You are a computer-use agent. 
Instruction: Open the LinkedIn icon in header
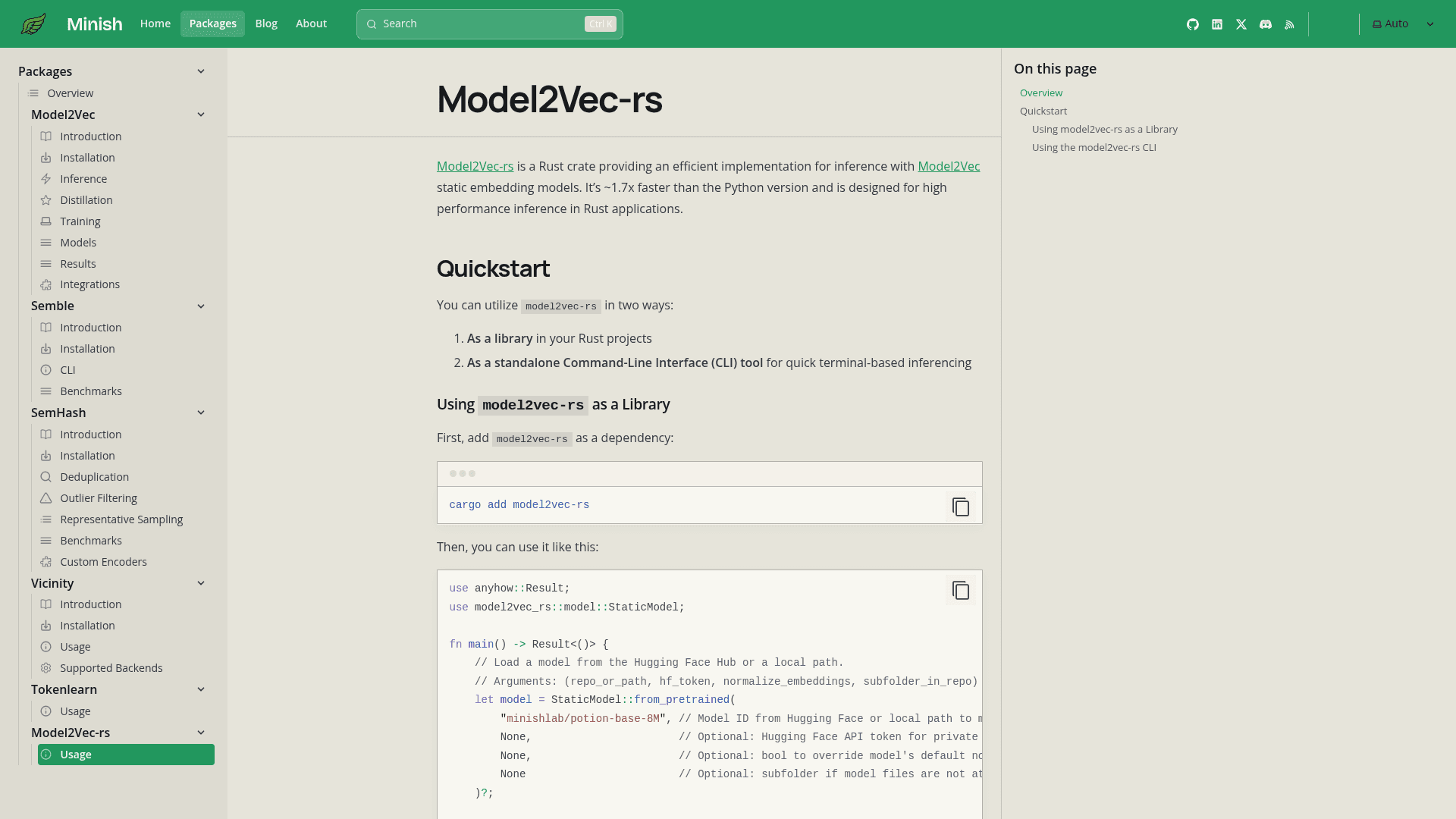1217,24
